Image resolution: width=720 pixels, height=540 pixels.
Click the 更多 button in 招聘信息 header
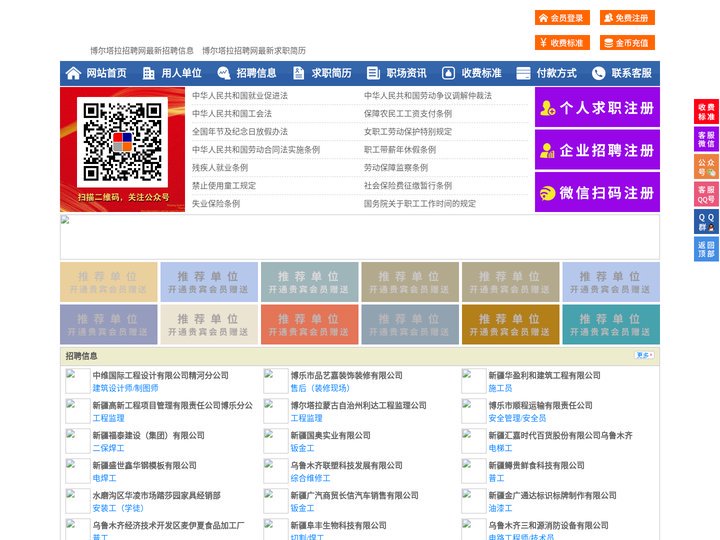coord(644,355)
